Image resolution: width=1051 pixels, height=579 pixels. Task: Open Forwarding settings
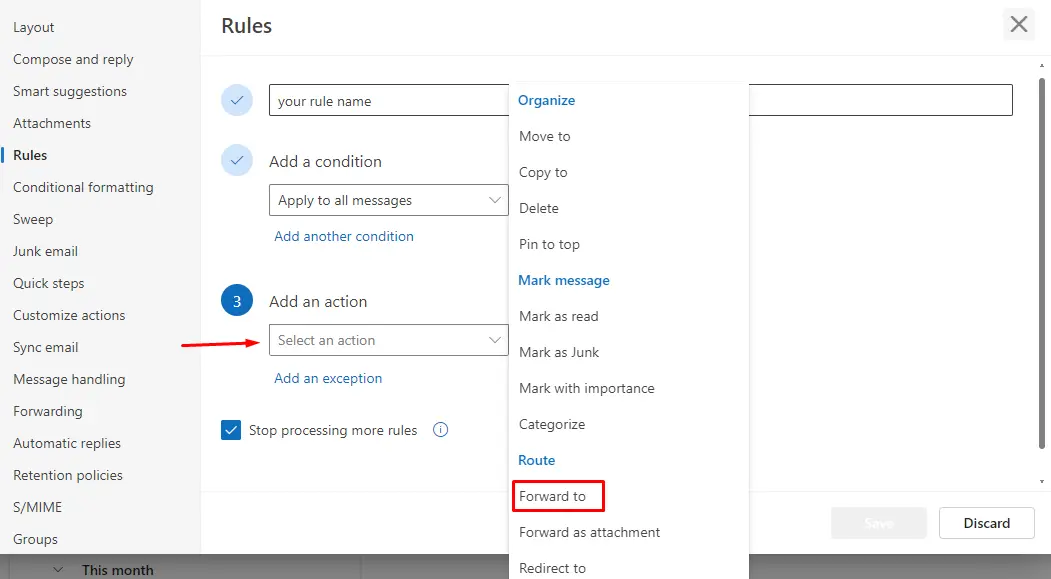[48, 411]
